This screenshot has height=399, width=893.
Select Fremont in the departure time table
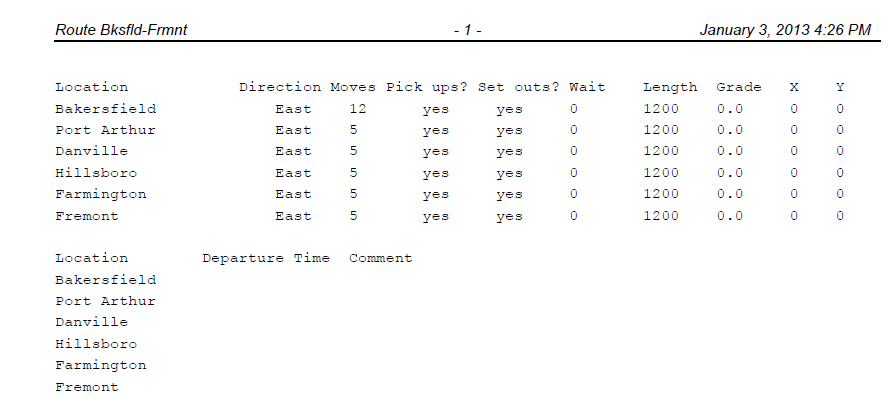tap(87, 387)
